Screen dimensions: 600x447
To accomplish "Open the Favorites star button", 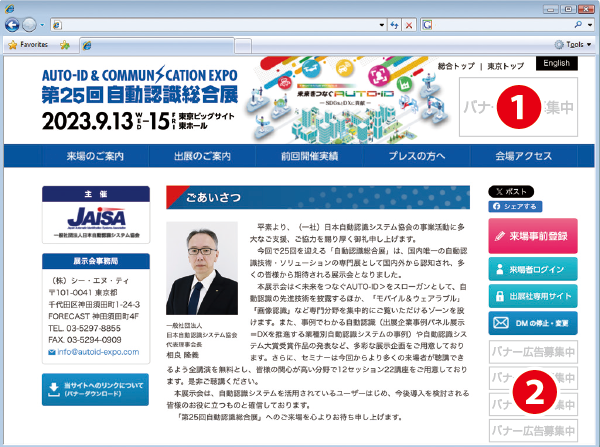I will click(28, 45).
